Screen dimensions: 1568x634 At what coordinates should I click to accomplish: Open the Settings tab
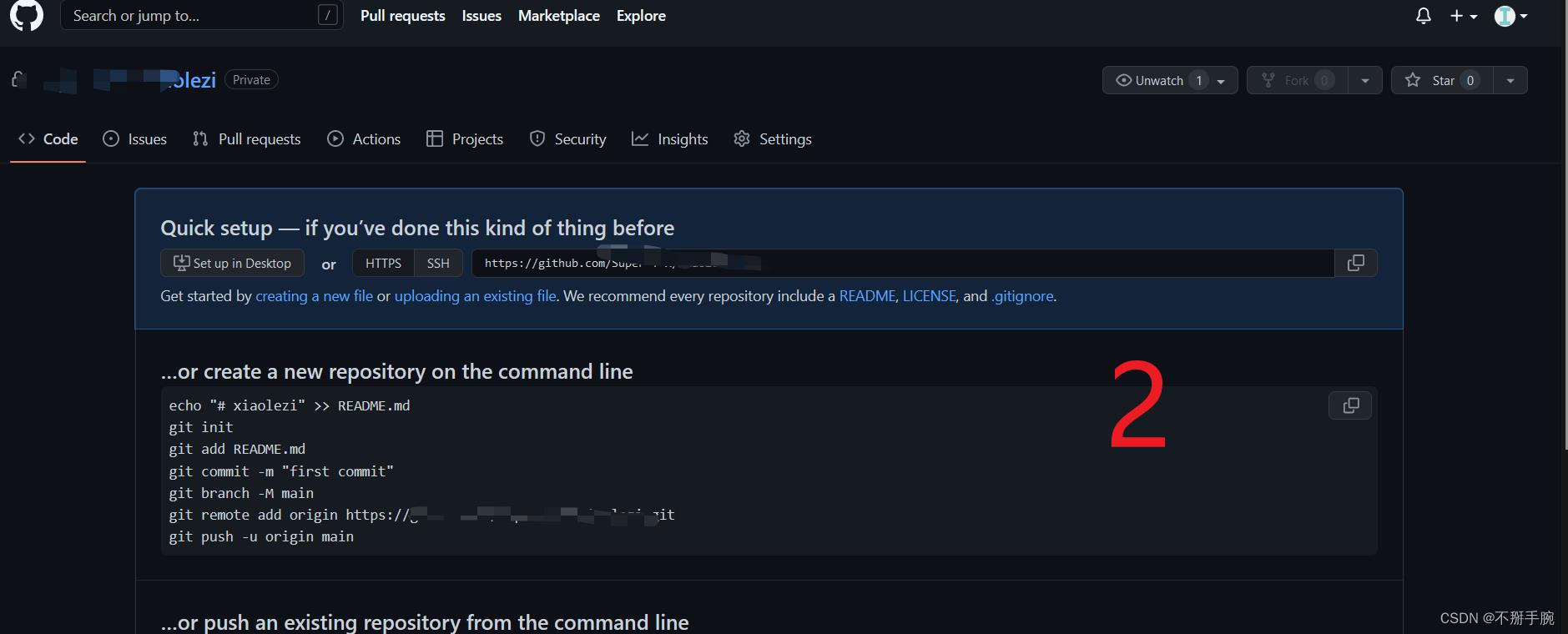(773, 139)
